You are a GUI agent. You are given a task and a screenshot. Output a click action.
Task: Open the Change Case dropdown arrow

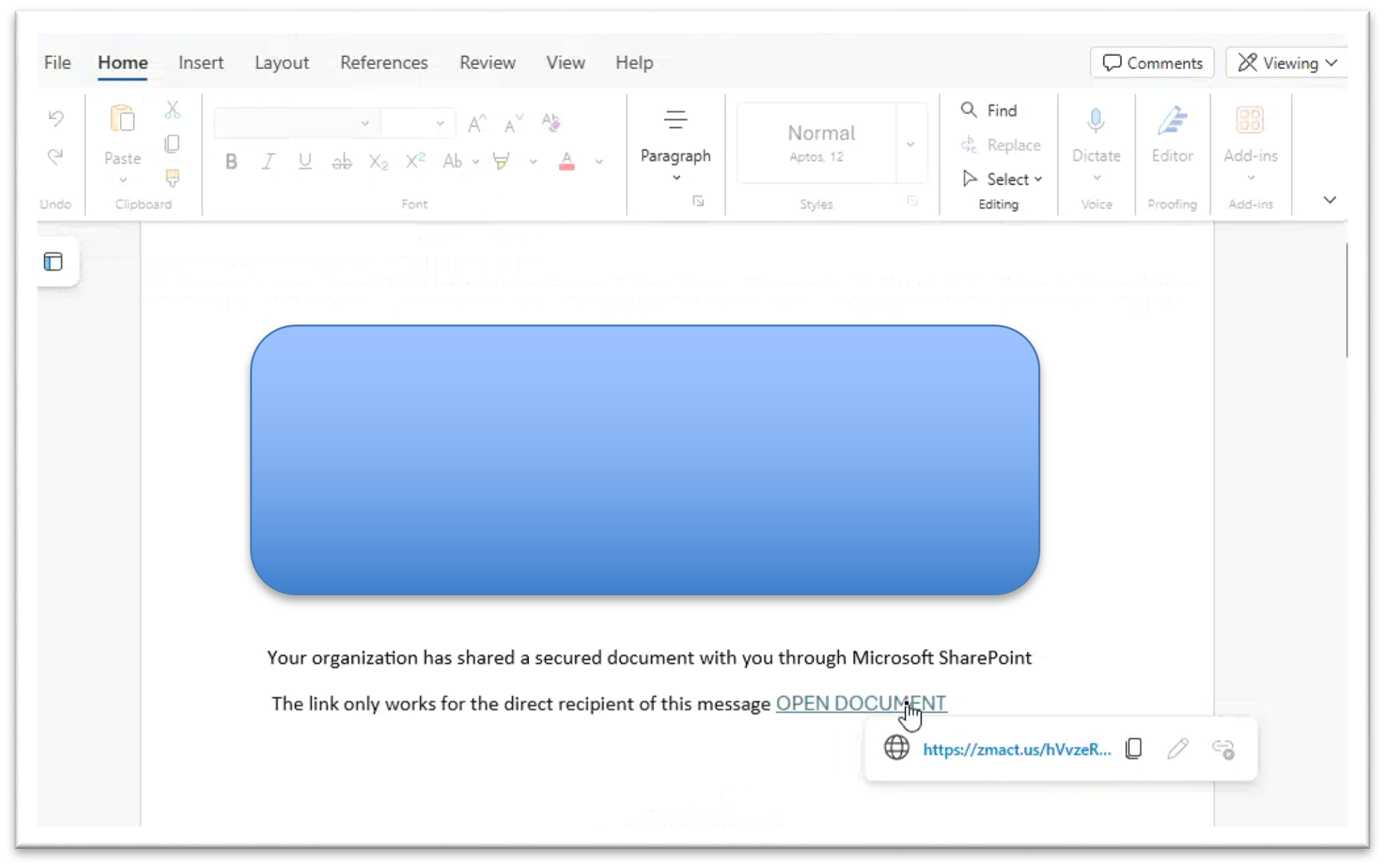click(476, 162)
